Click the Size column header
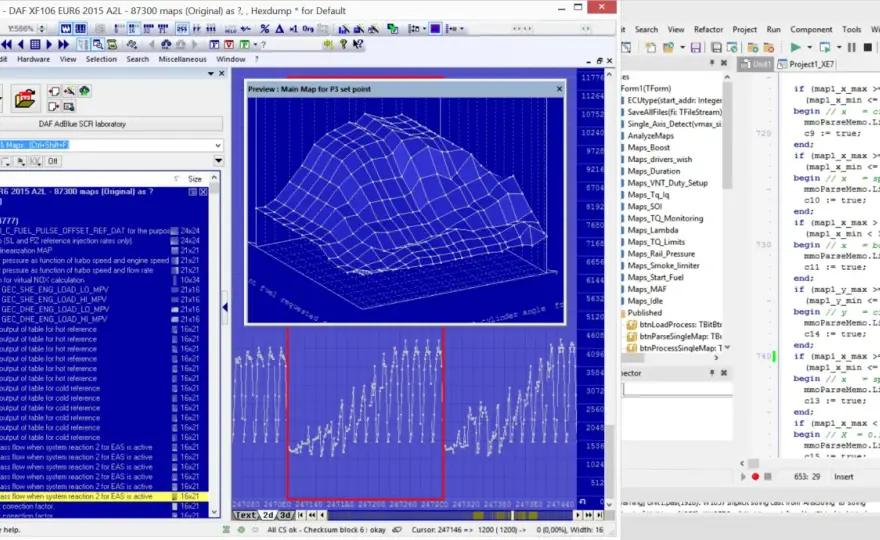This screenshot has width=880, height=540. click(x=195, y=179)
